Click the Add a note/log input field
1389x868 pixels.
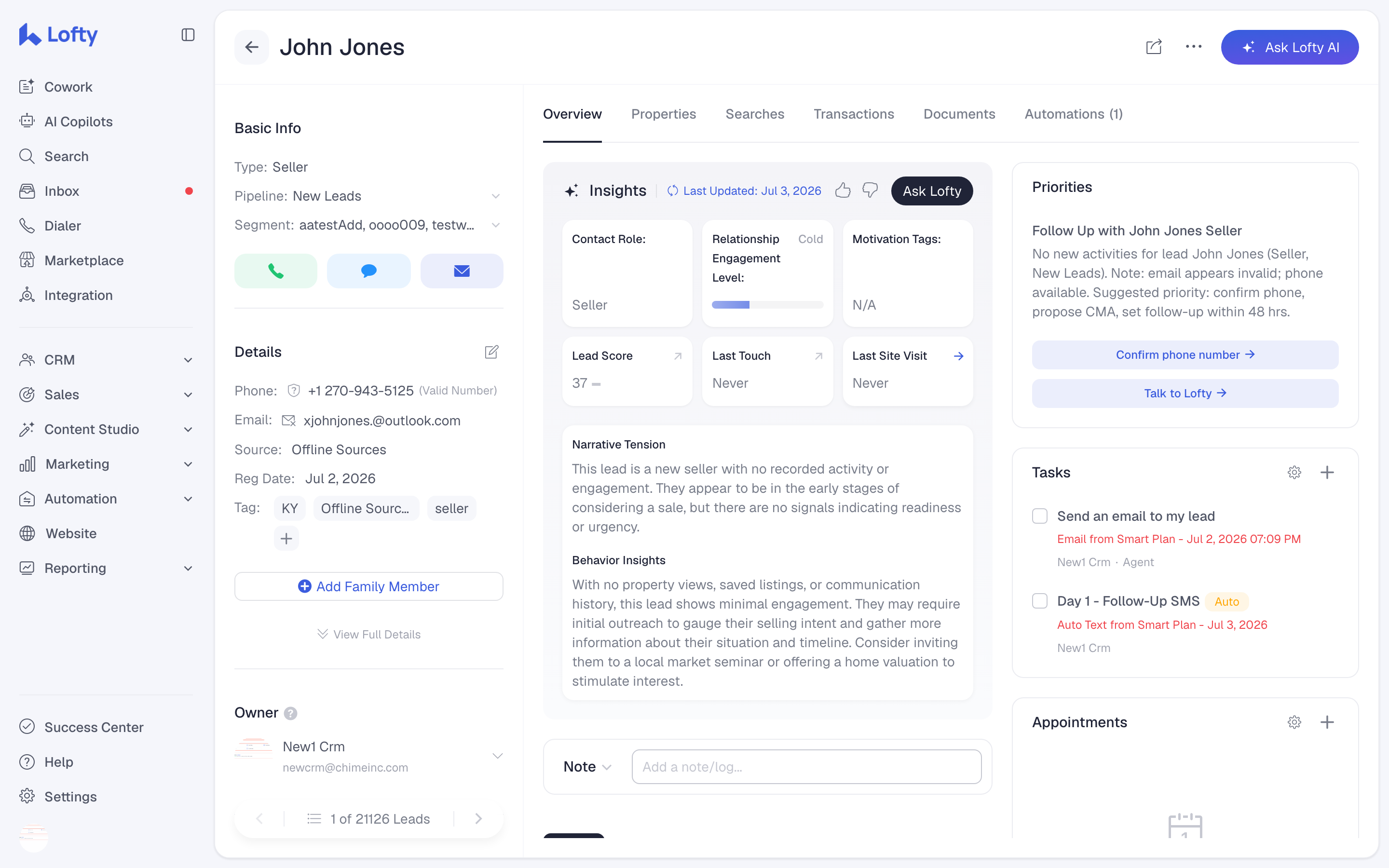806,767
